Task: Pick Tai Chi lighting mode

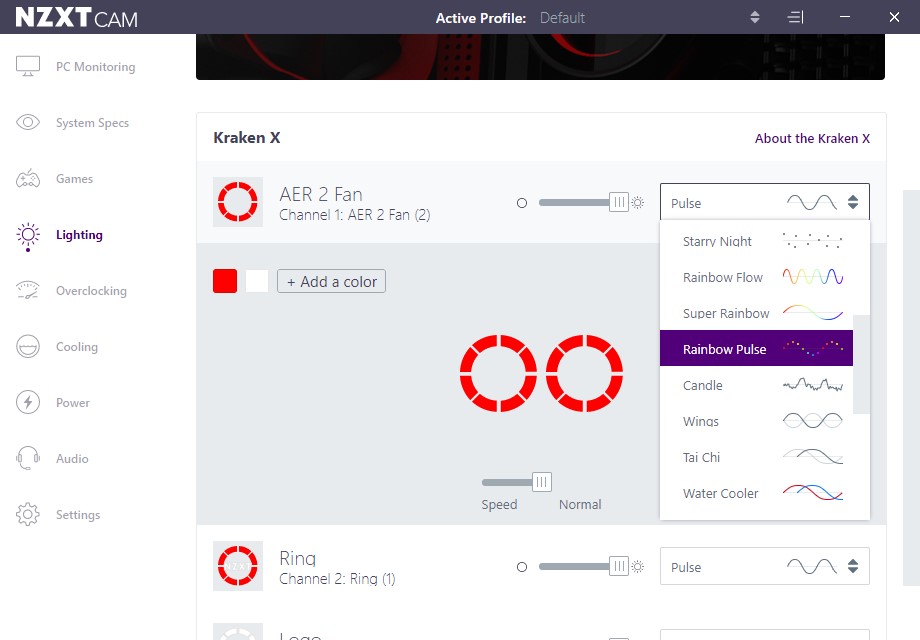Action: tap(756, 457)
